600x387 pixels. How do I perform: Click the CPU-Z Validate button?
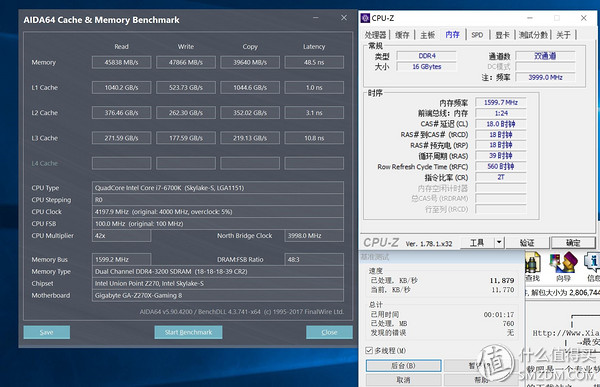pos(527,242)
